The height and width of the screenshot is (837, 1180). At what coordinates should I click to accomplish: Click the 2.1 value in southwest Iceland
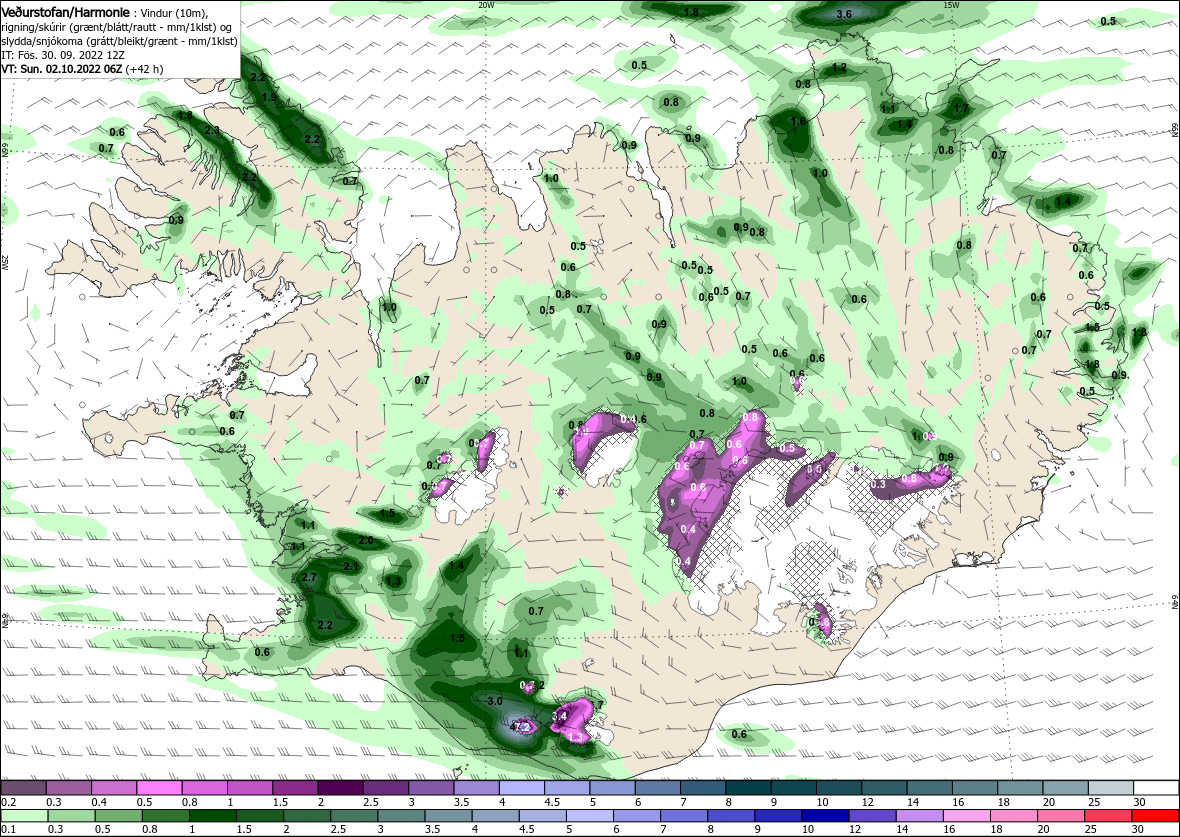click(x=351, y=567)
